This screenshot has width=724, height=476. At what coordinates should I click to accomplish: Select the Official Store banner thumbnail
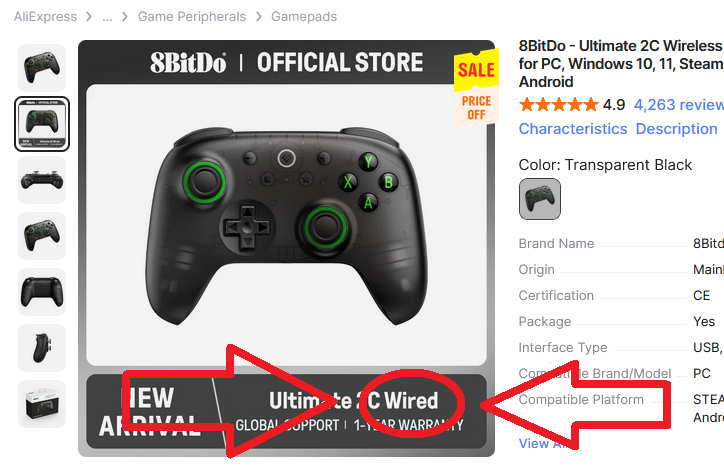click(42, 124)
